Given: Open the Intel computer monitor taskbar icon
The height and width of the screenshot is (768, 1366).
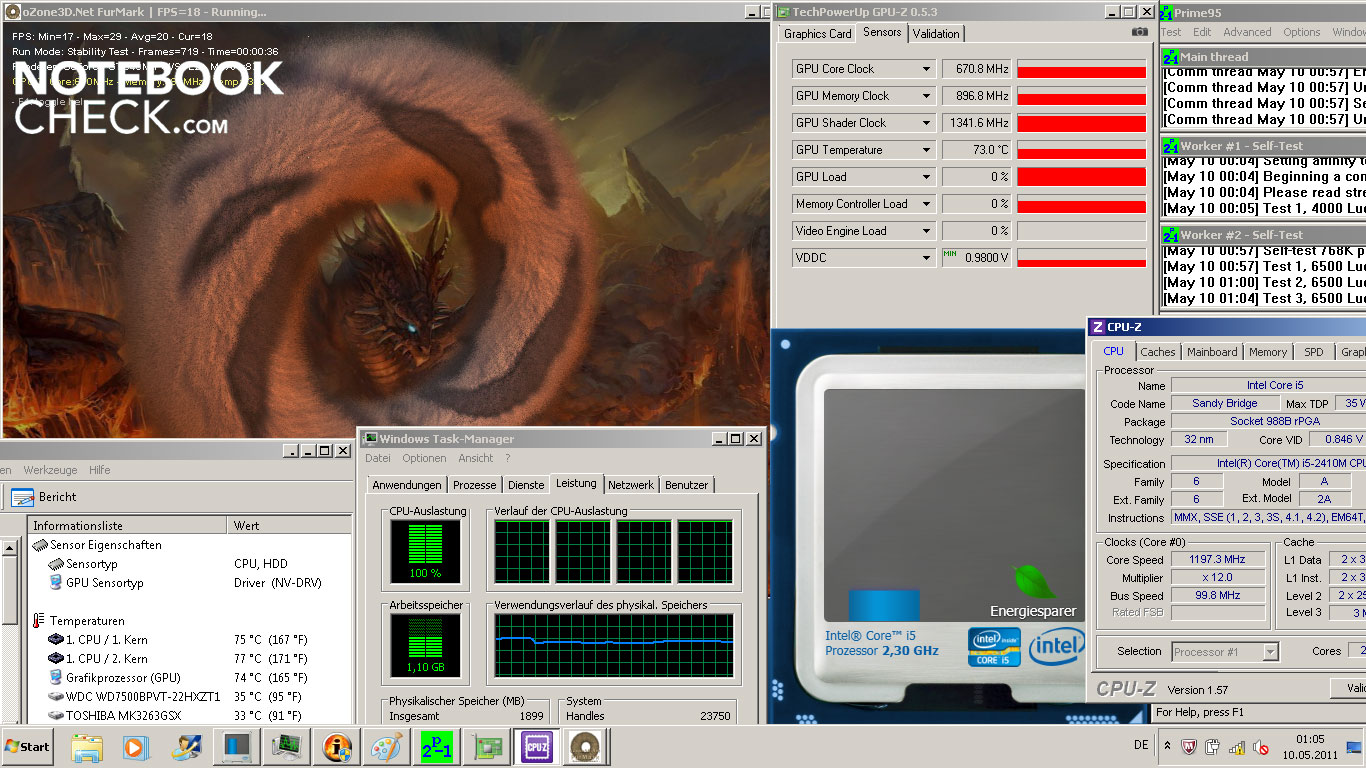Looking at the screenshot, I should [238, 746].
